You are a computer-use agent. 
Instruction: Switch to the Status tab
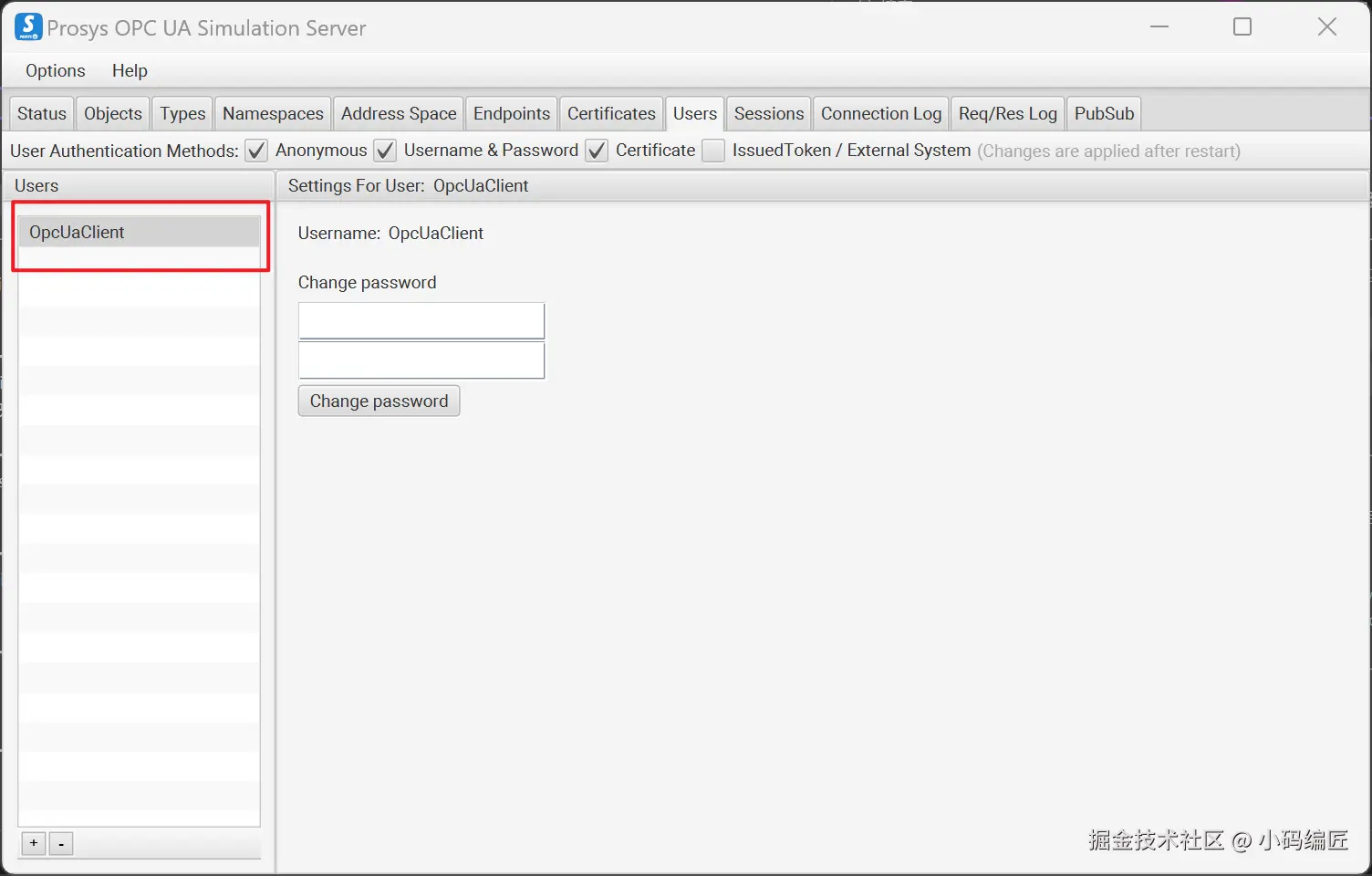point(42,113)
